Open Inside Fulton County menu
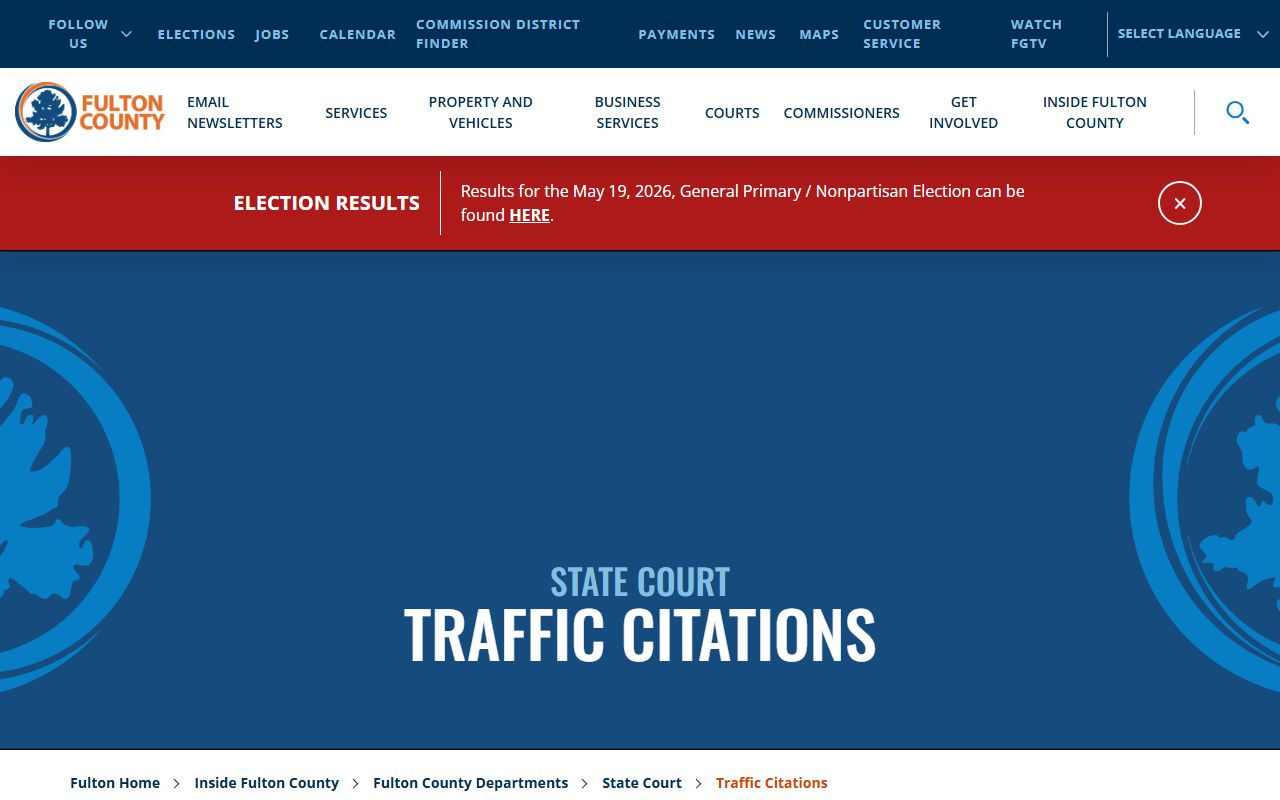 tap(1095, 112)
